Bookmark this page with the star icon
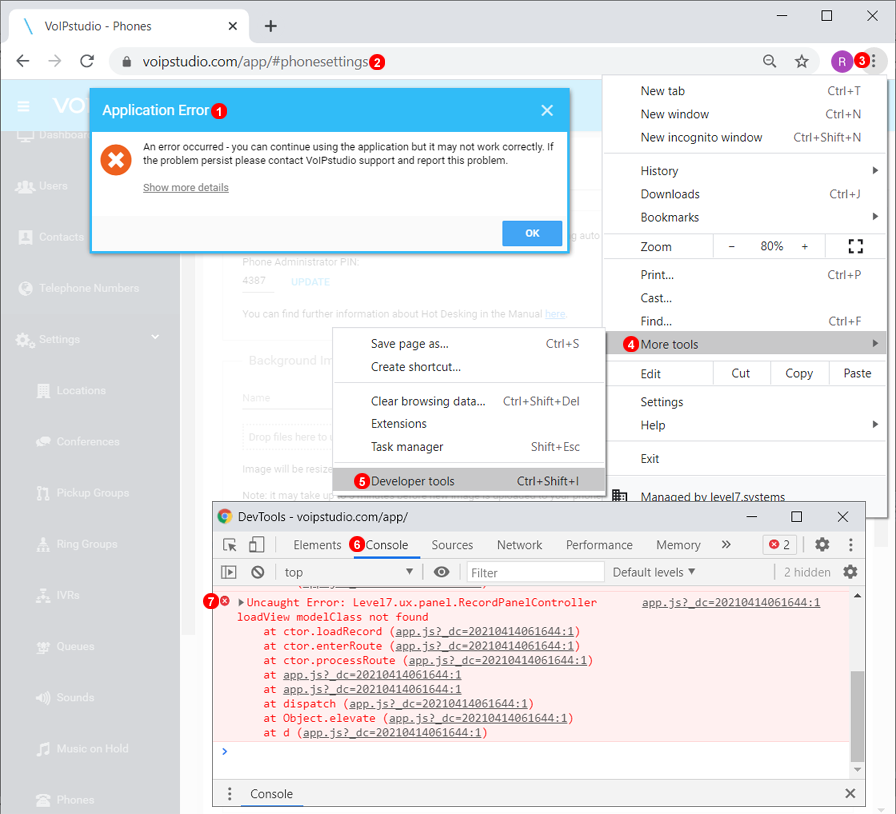896x814 pixels. coord(802,61)
